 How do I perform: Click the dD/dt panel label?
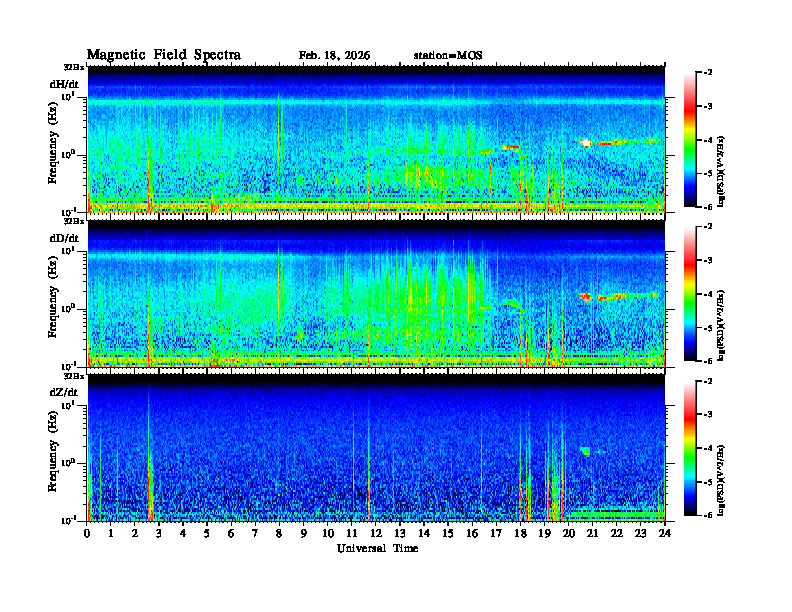[x=64, y=238]
